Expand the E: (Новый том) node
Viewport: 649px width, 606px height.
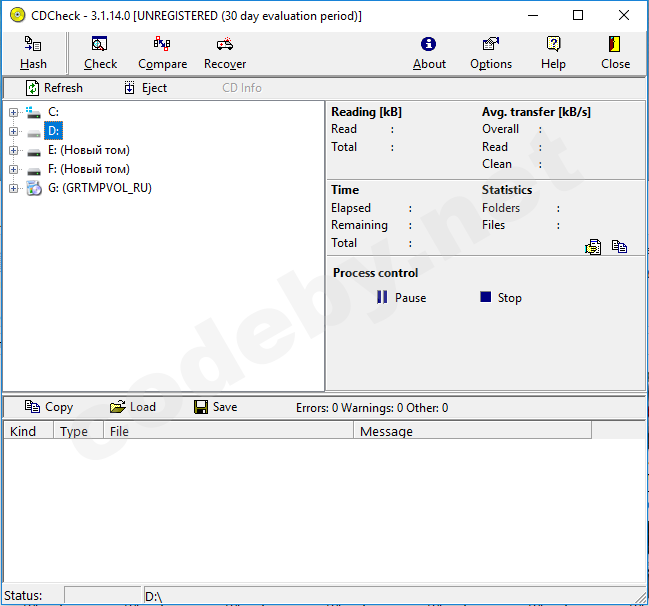(x=13, y=150)
